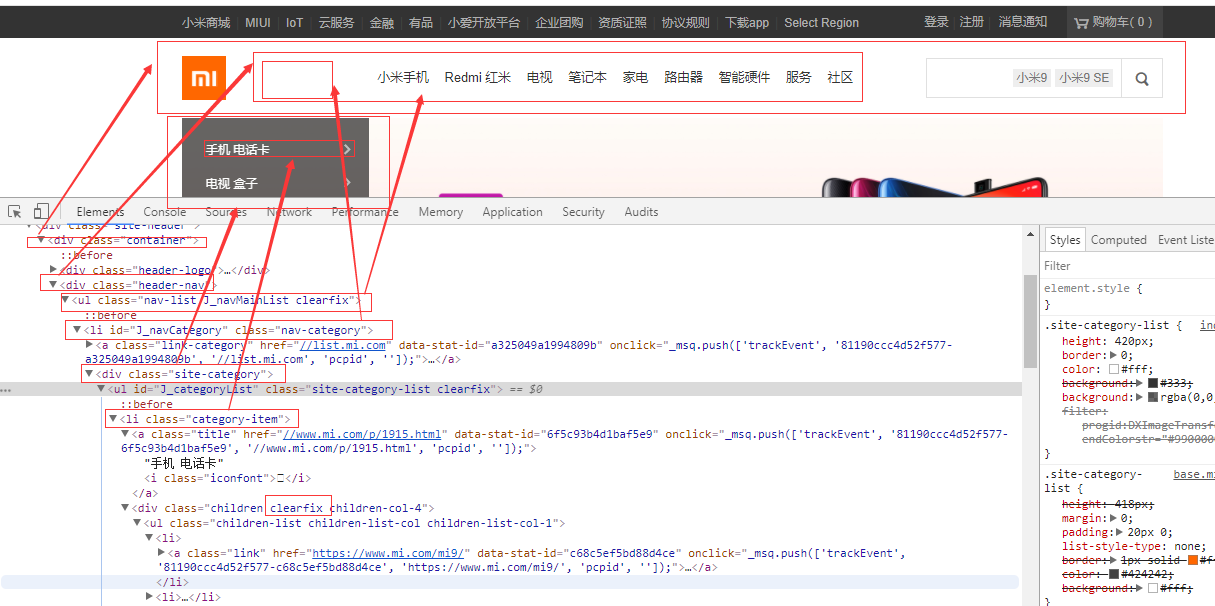Image resolution: width=1215 pixels, height=606 pixels.
Task: Collapse the div class="container" node
Action: (41, 240)
